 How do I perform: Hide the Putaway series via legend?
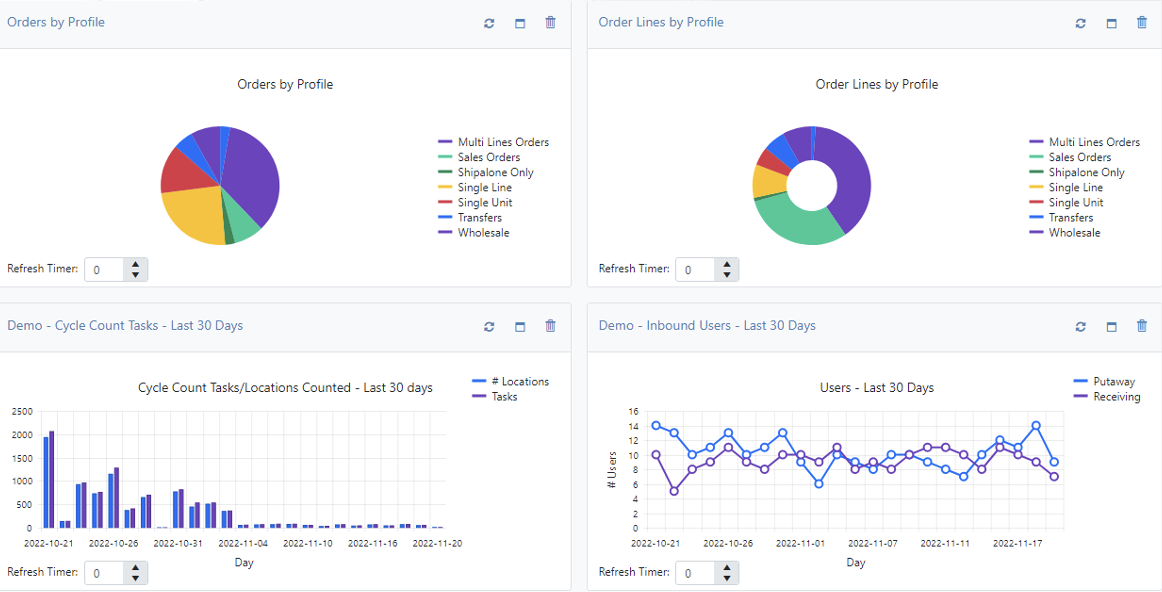[x=1106, y=382]
